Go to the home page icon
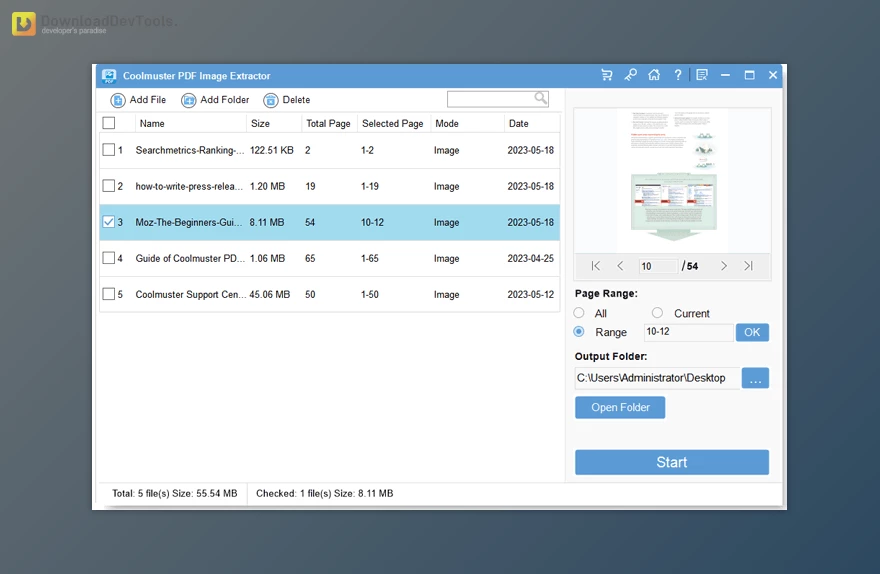The height and width of the screenshot is (574, 880). [x=654, y=75]
